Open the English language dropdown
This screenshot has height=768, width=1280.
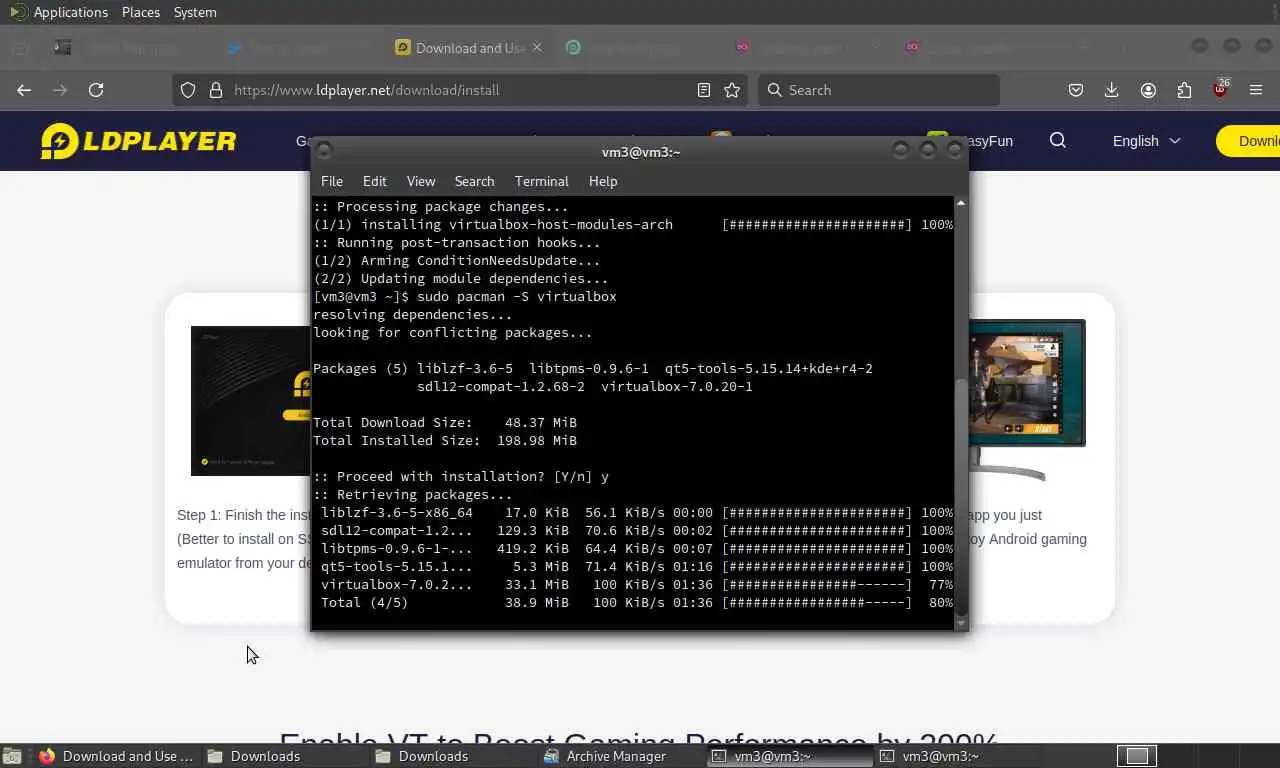tap(1146, 141)
